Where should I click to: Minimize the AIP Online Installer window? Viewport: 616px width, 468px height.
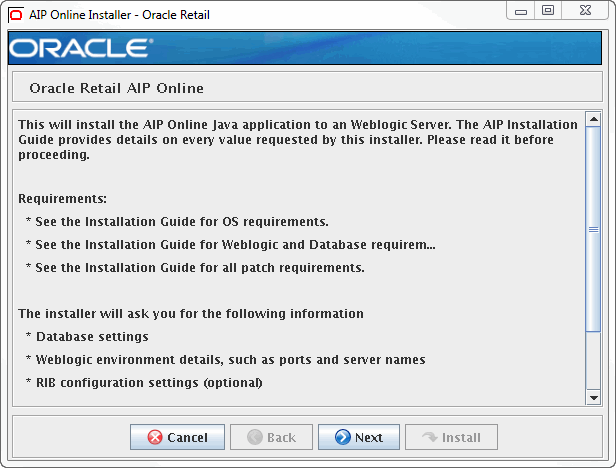[521, 11]
